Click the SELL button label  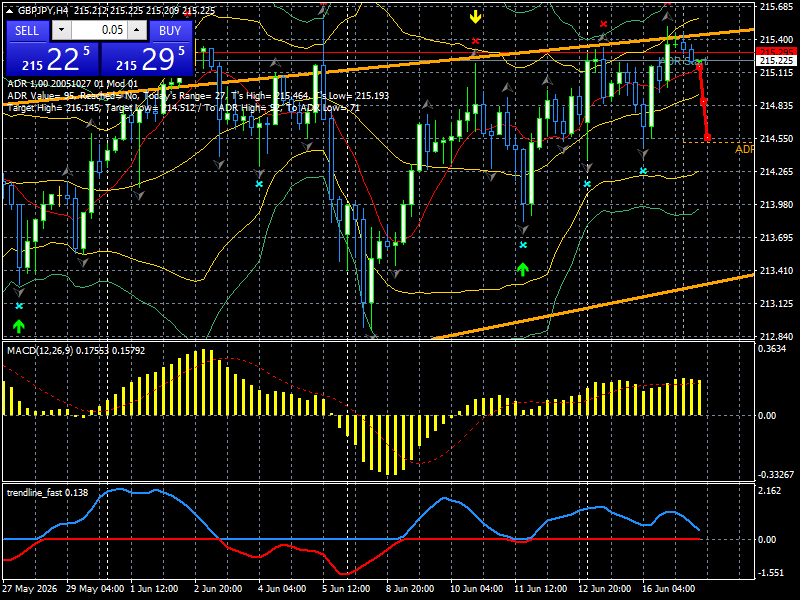click(x=27, y=31)
